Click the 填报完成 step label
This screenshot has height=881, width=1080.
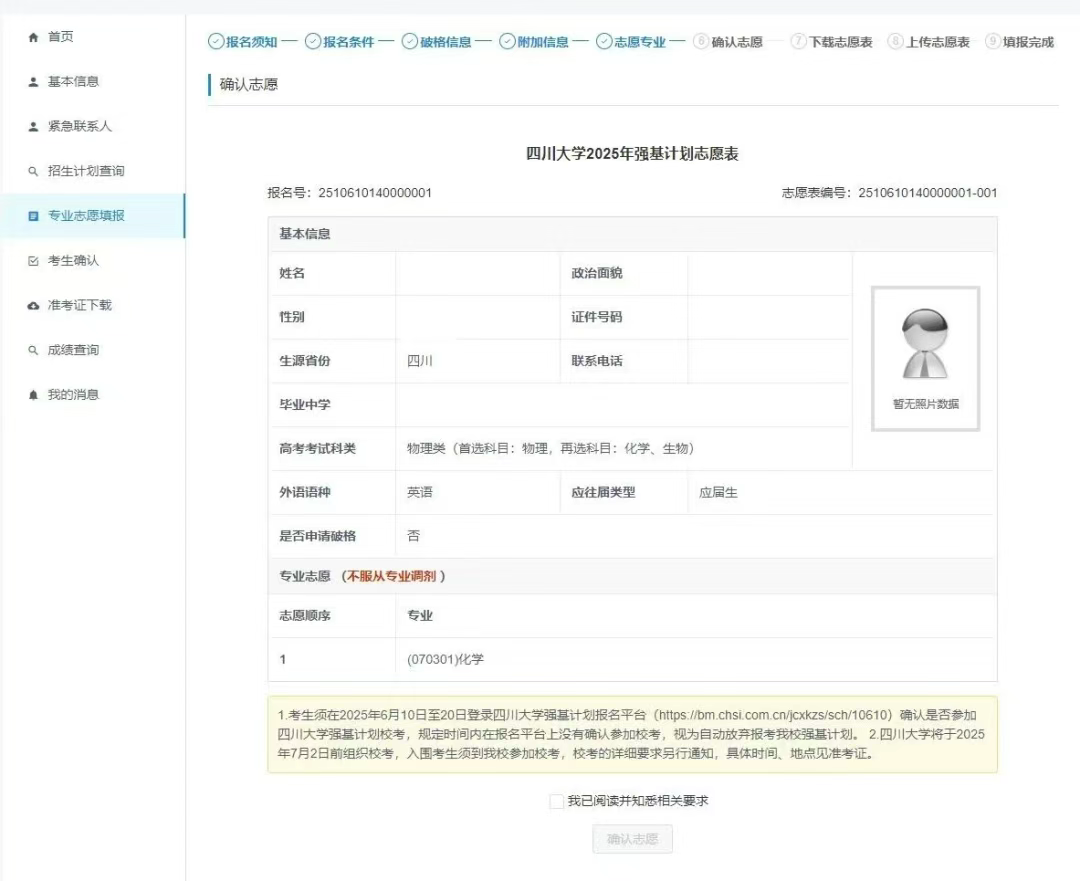(x=1028, y=42)
